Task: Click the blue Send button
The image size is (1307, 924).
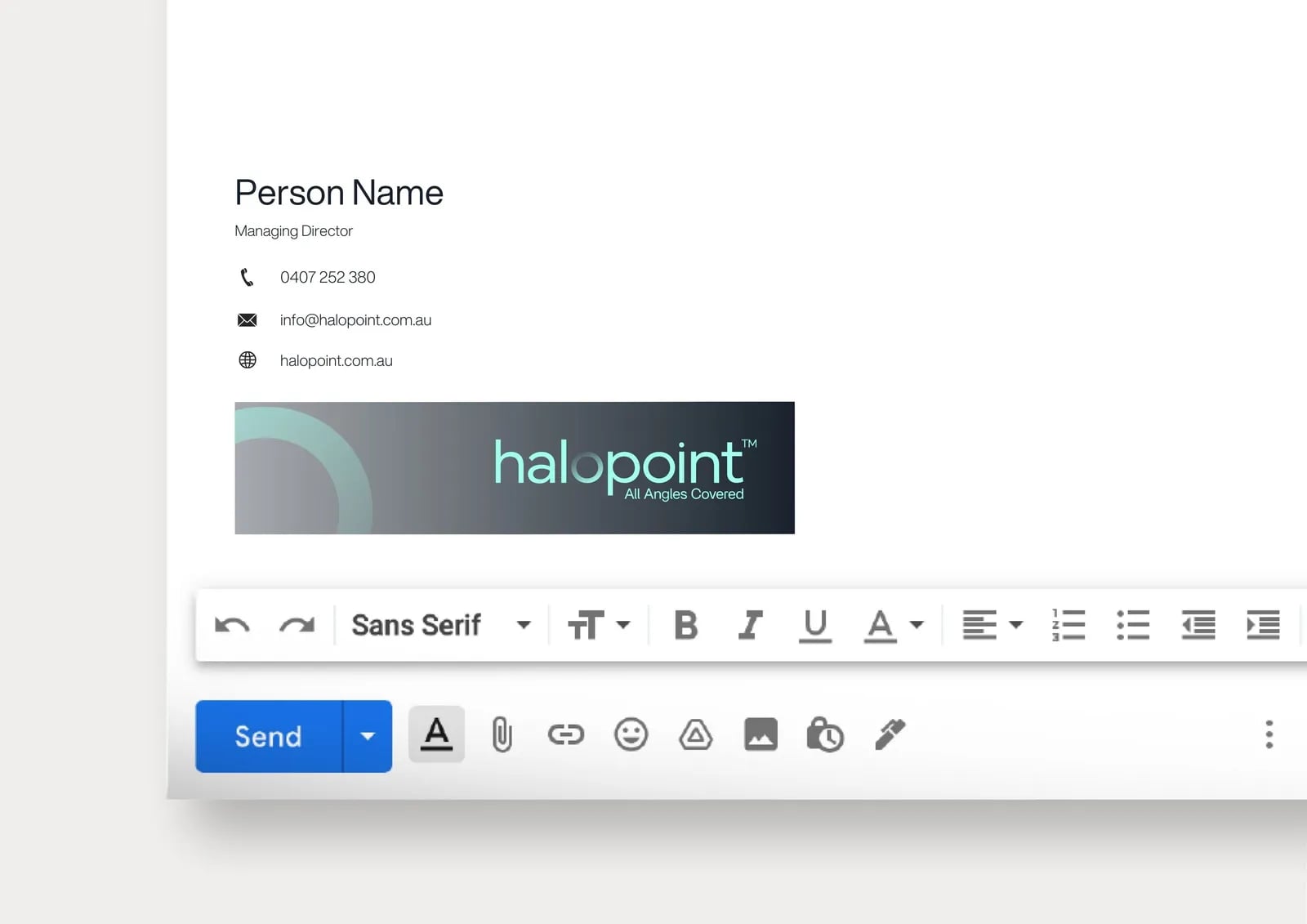Action: tap(269, 736)
